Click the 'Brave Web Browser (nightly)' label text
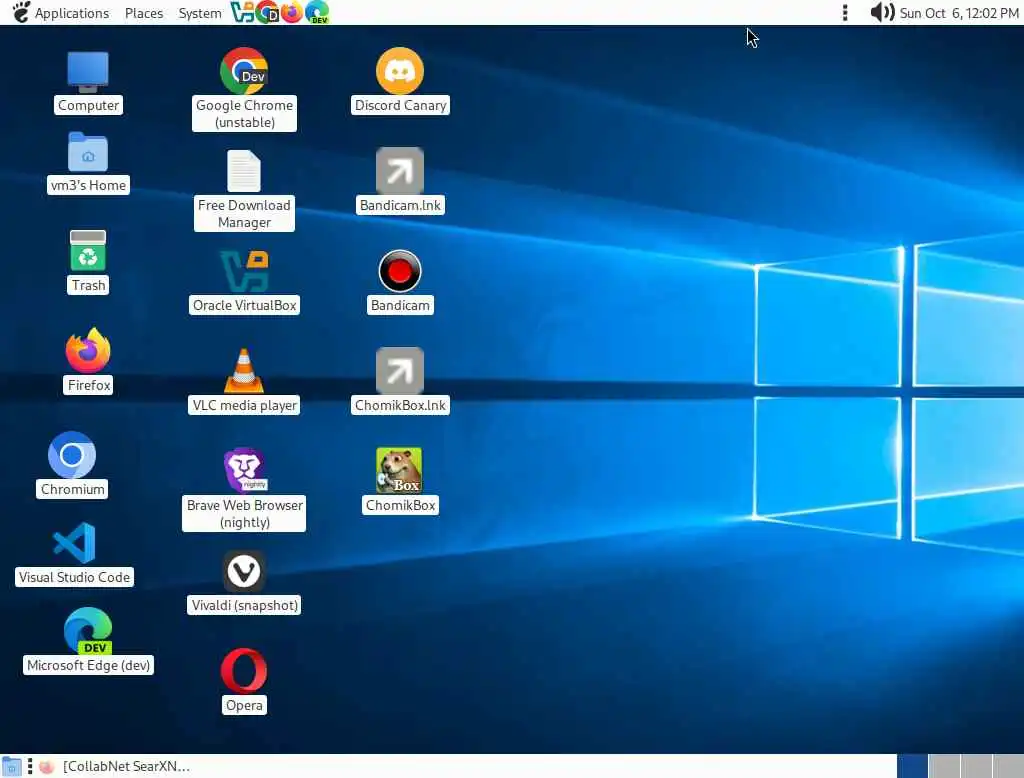 coord(244,513)
